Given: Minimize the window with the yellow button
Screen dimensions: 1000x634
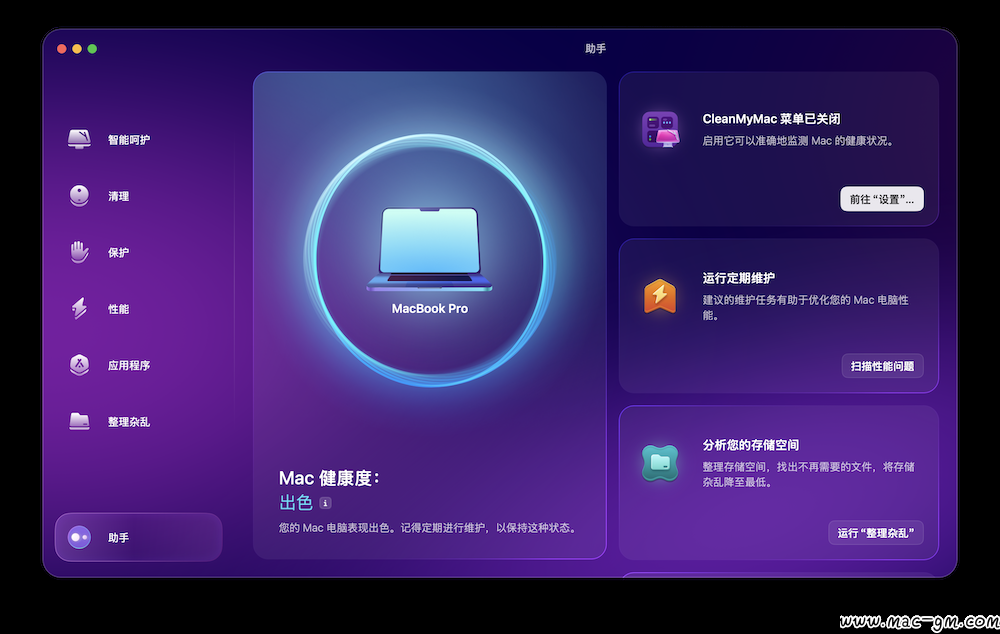Looking at the screenshot, I should click(x=77, y=48).
